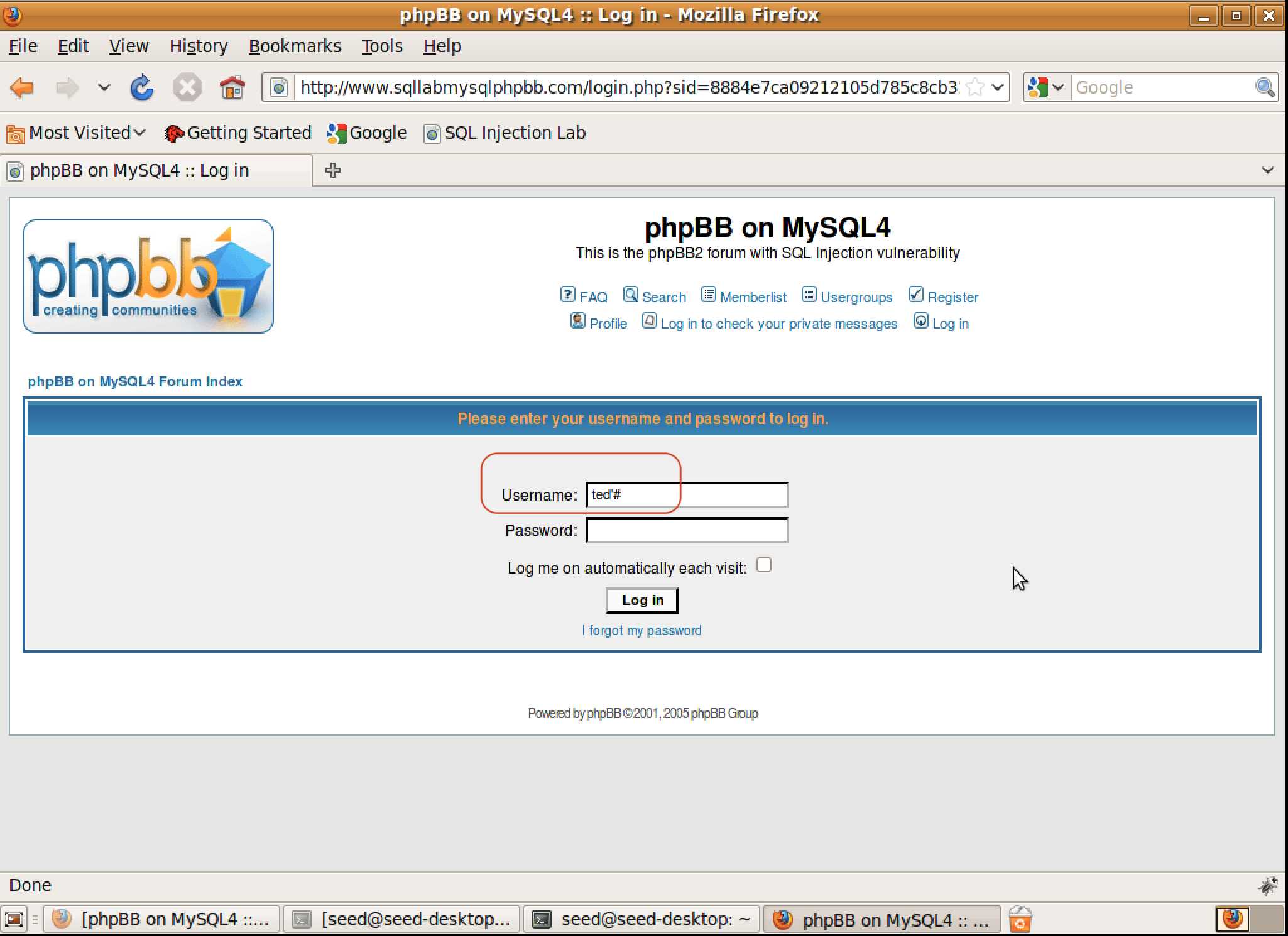
Task: Open the Memberlist link
Action: coord(753,297)
